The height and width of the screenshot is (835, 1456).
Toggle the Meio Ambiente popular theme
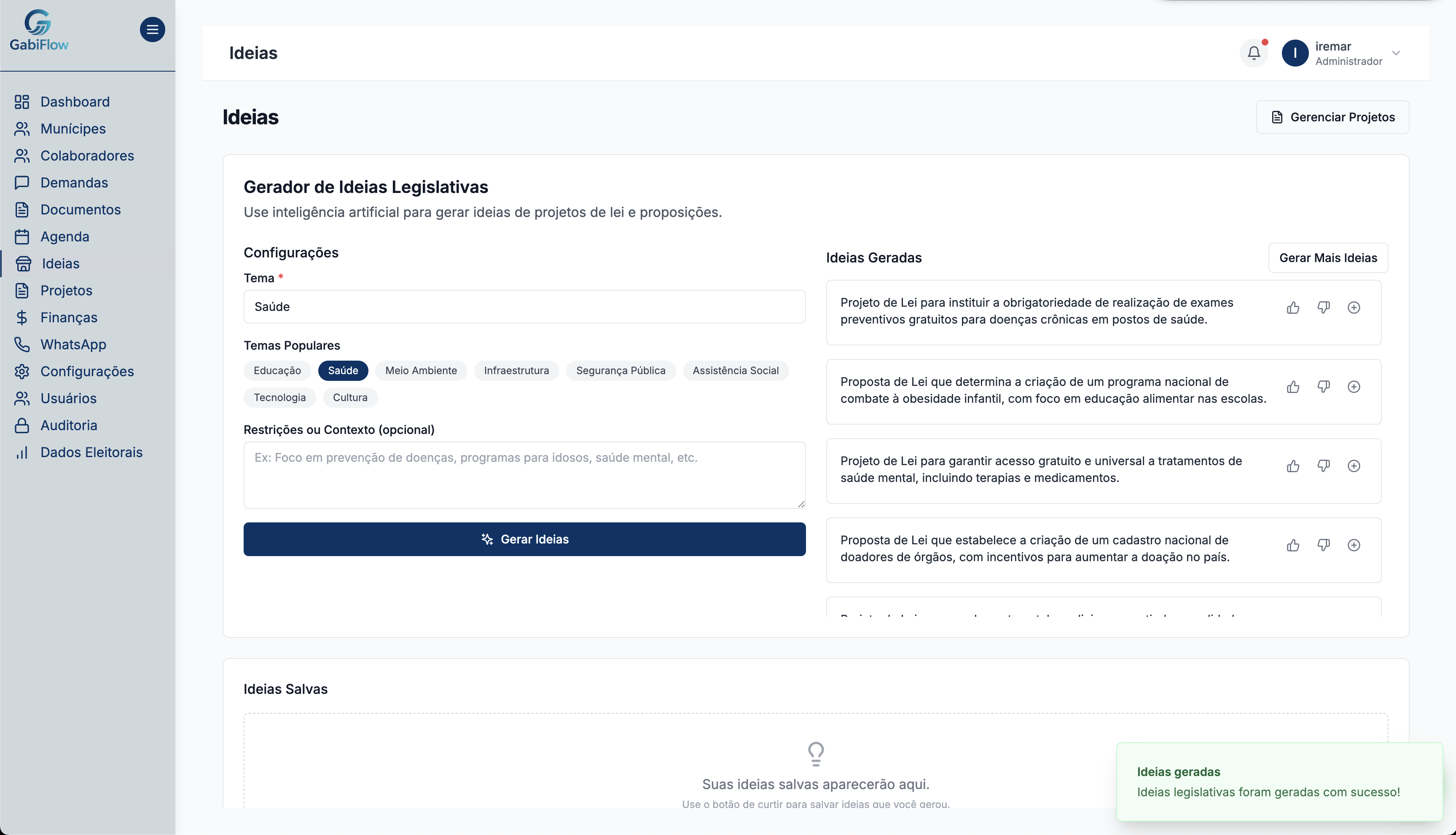click(x=421, y=370)
